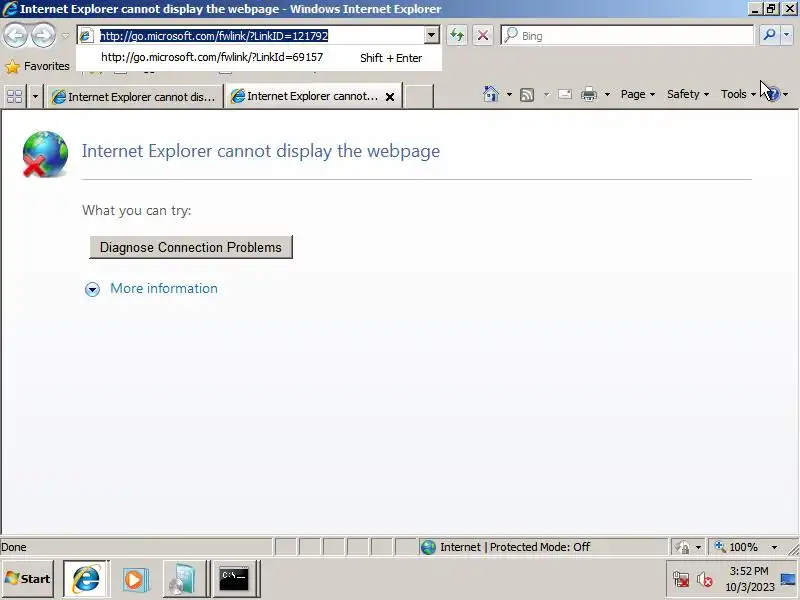Open the recent pages dropdown arrow
Screen dimensions: 800x600
(x=65, y=36)
